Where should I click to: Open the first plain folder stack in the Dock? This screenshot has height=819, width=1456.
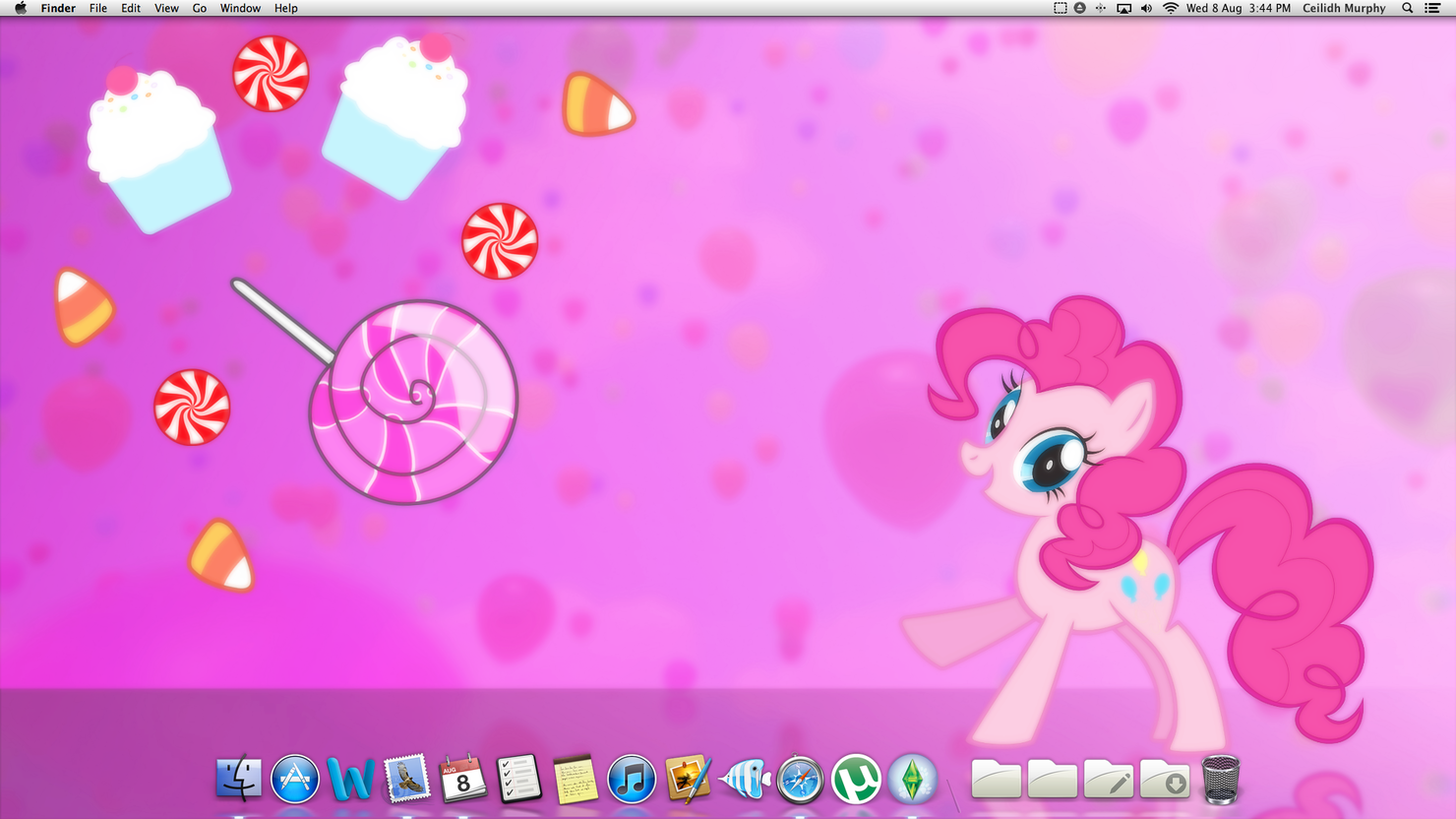pos(996,779)
